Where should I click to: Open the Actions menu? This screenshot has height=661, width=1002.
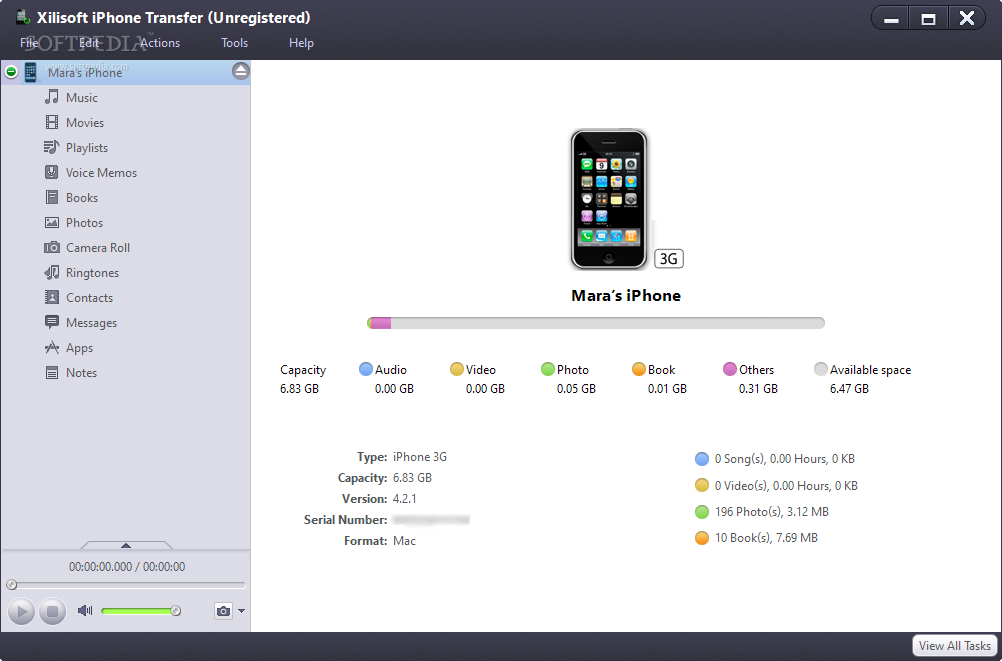160,43
